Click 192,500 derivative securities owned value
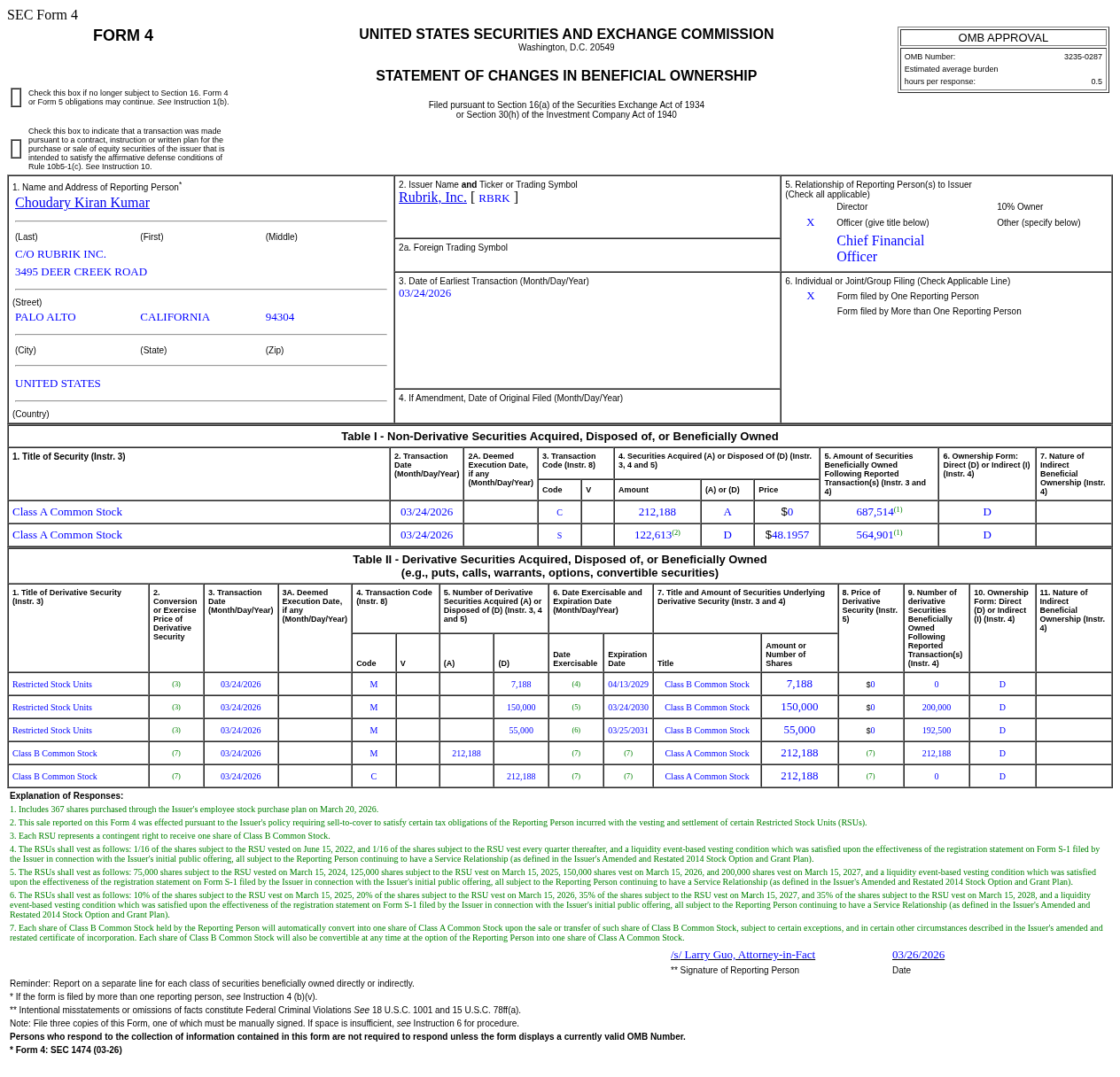The image size is (1120, 1077). click(x=937, y=730)
